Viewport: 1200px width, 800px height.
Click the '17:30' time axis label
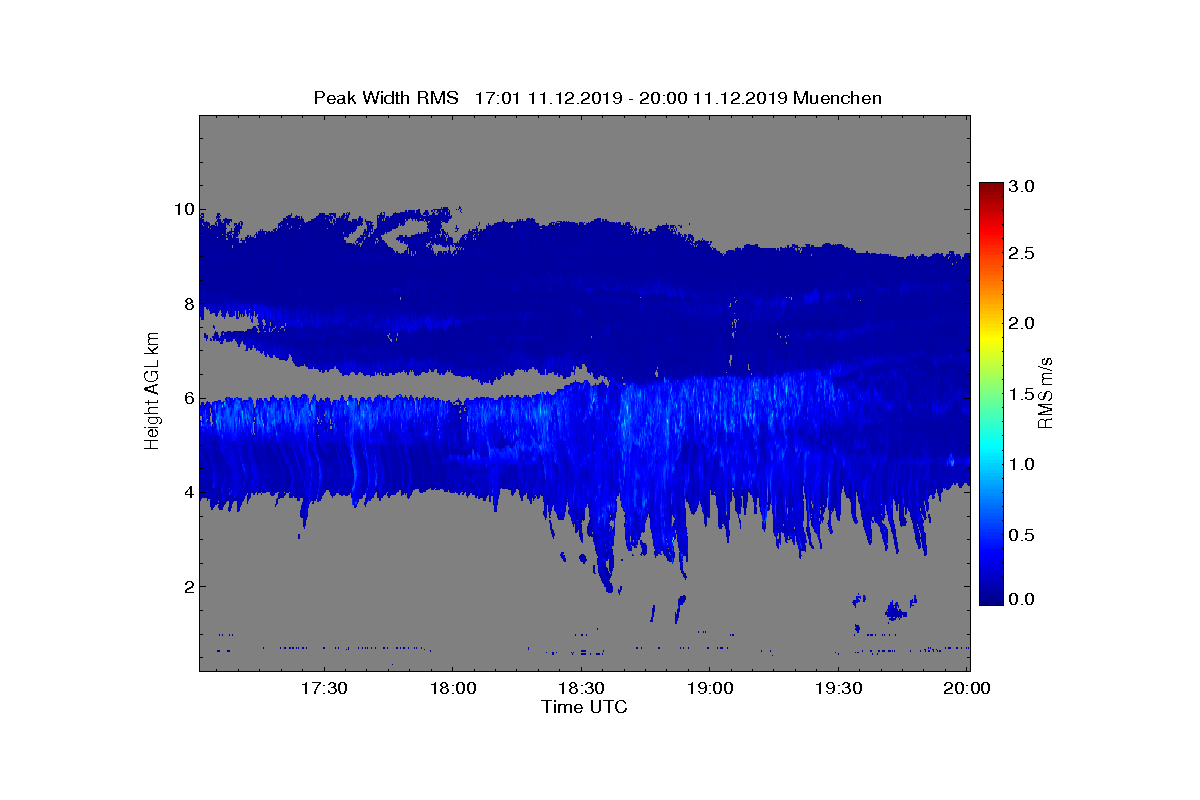pyautogui.click(x=323, y=688)
